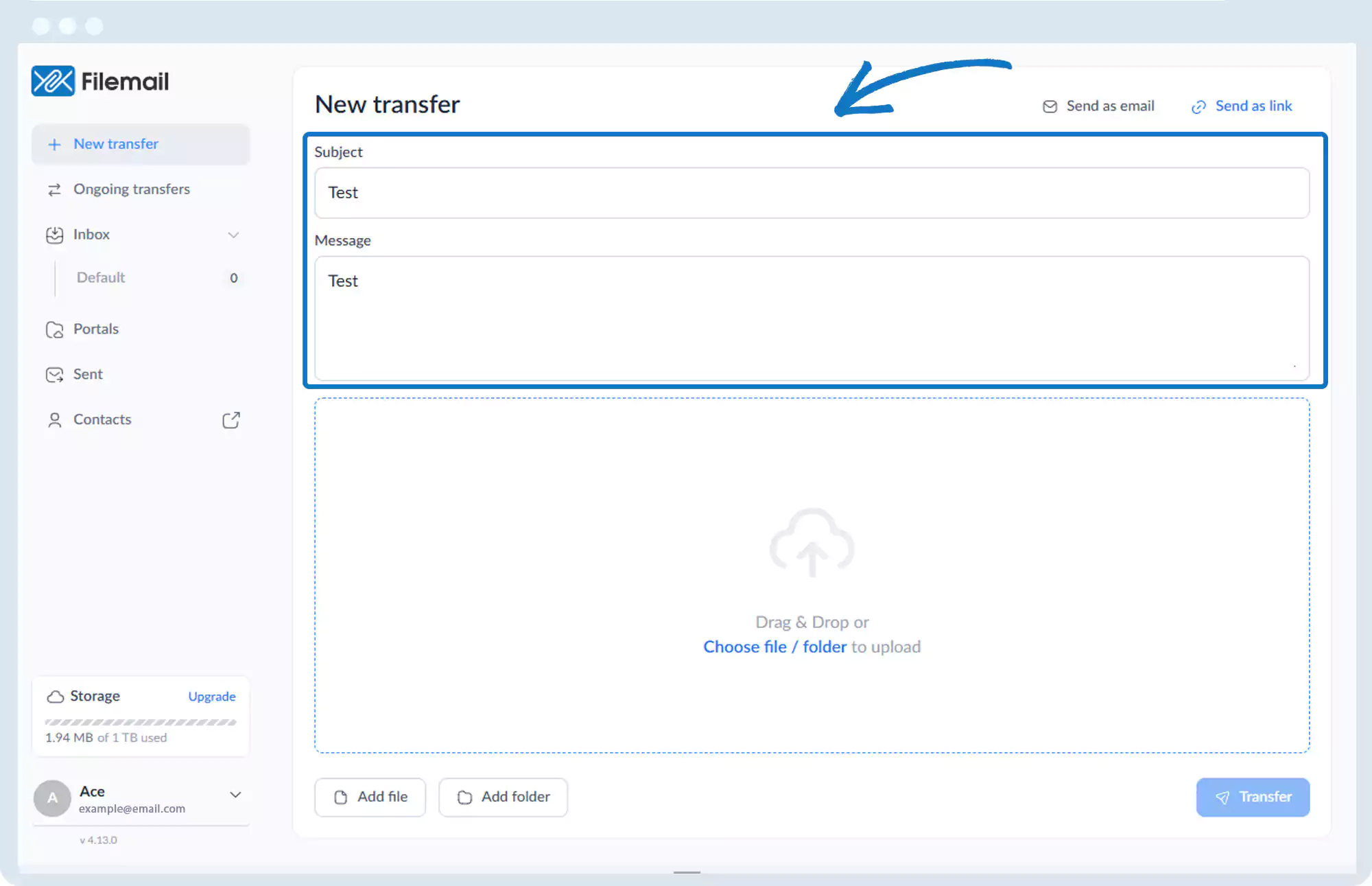Click the Add file button
The width and height of the screenshot is (1372, 886).
click(370, 797)
